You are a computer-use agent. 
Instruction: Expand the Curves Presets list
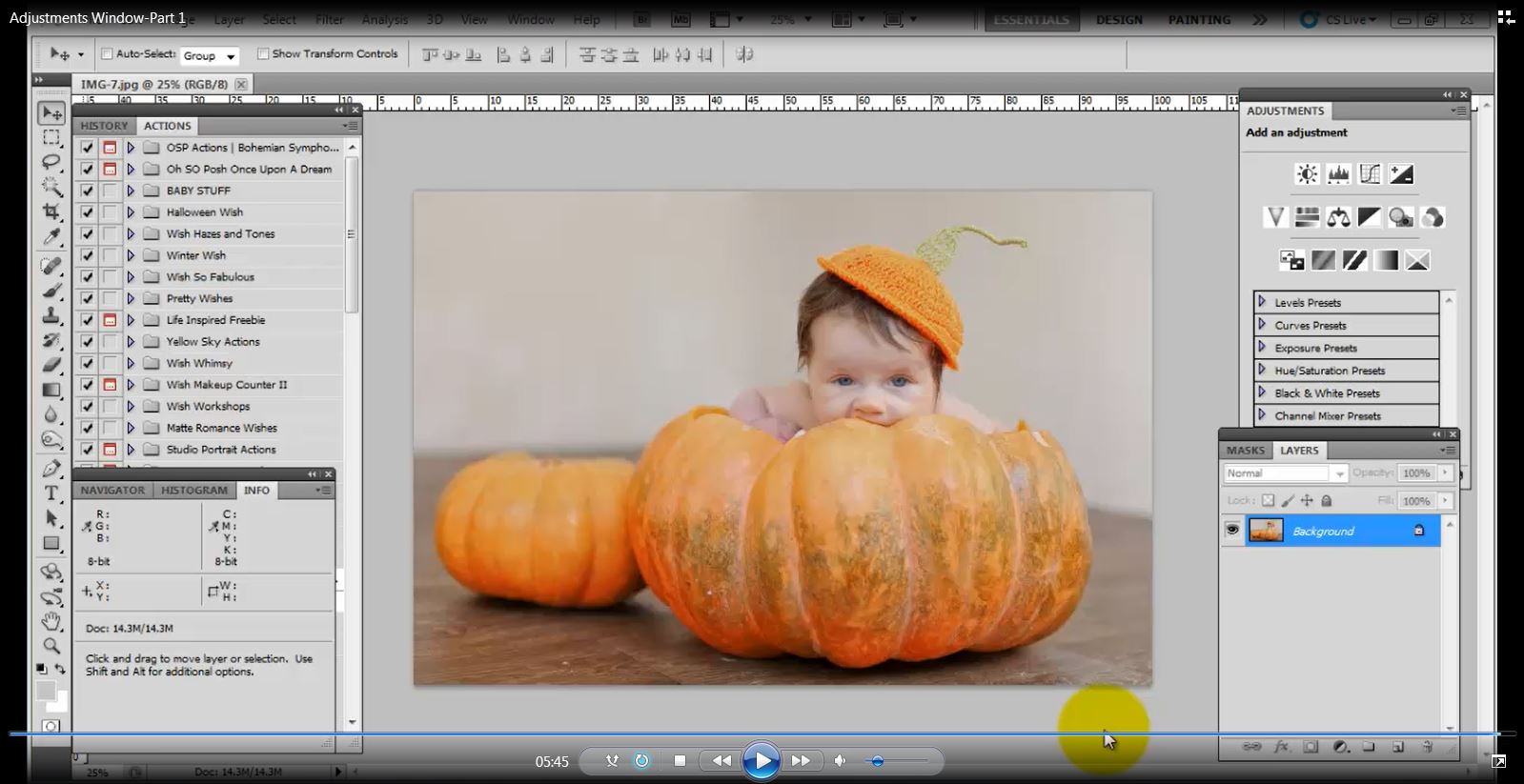(1262, 325)
